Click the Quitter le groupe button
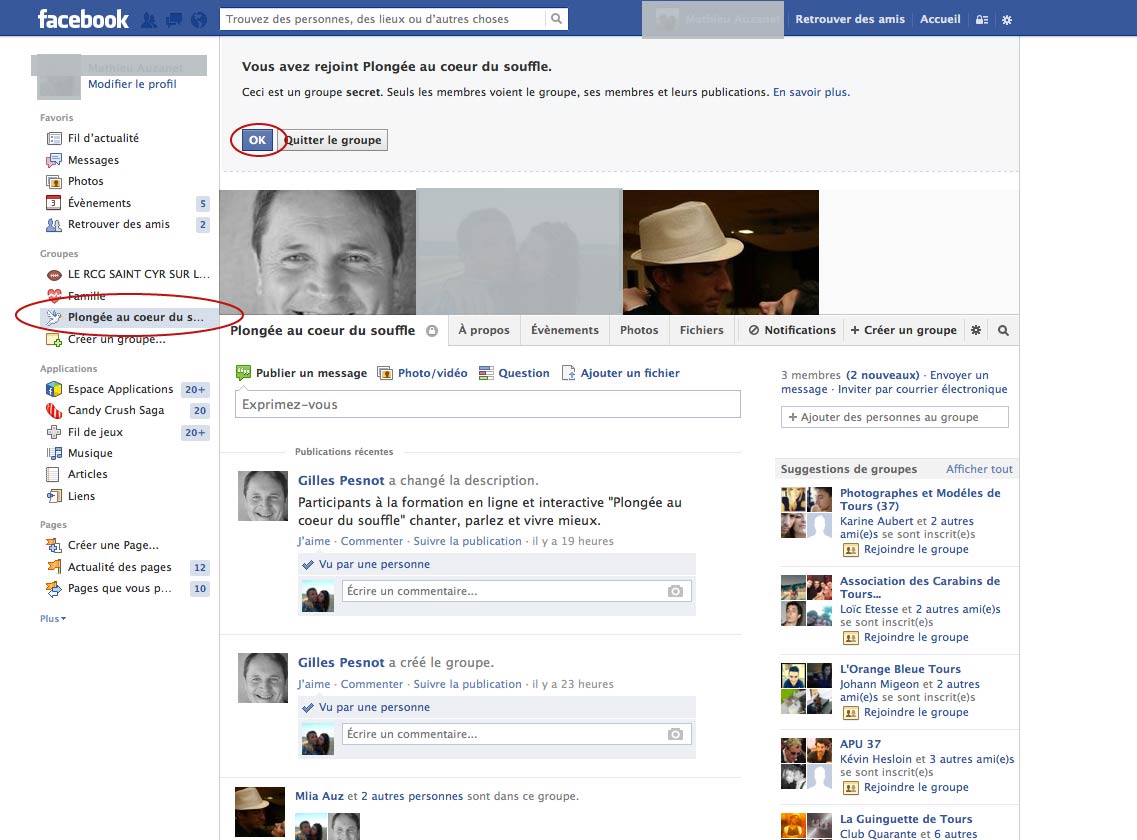Screen dimensions: 1137x840 click(333, 140)
